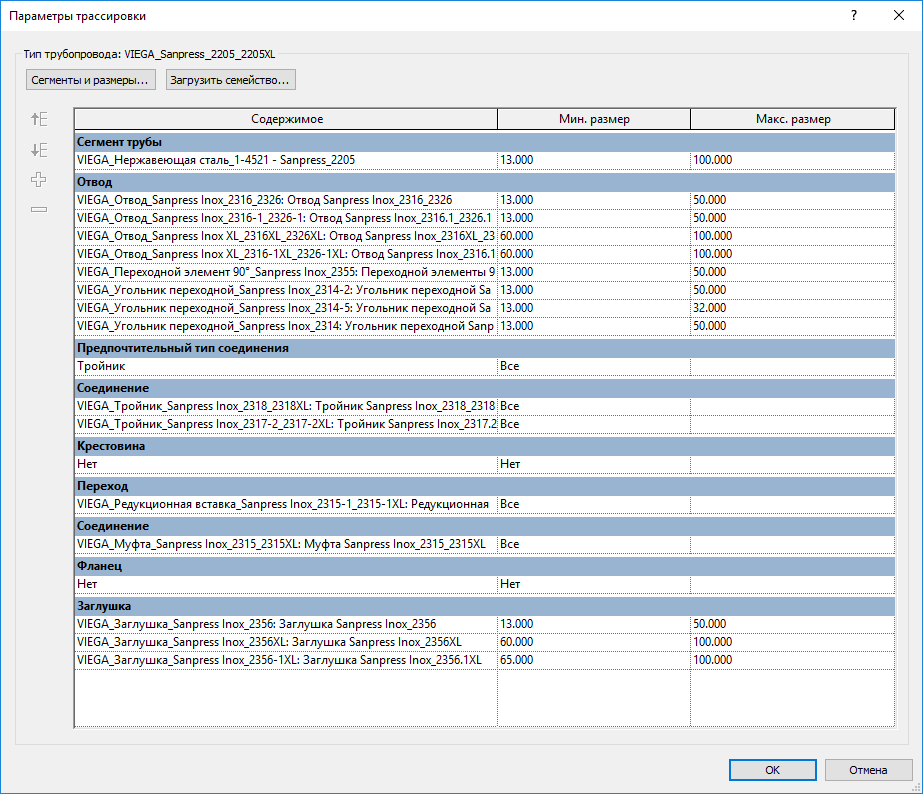Select the Фланец Нет content cell

coord(286,584)
